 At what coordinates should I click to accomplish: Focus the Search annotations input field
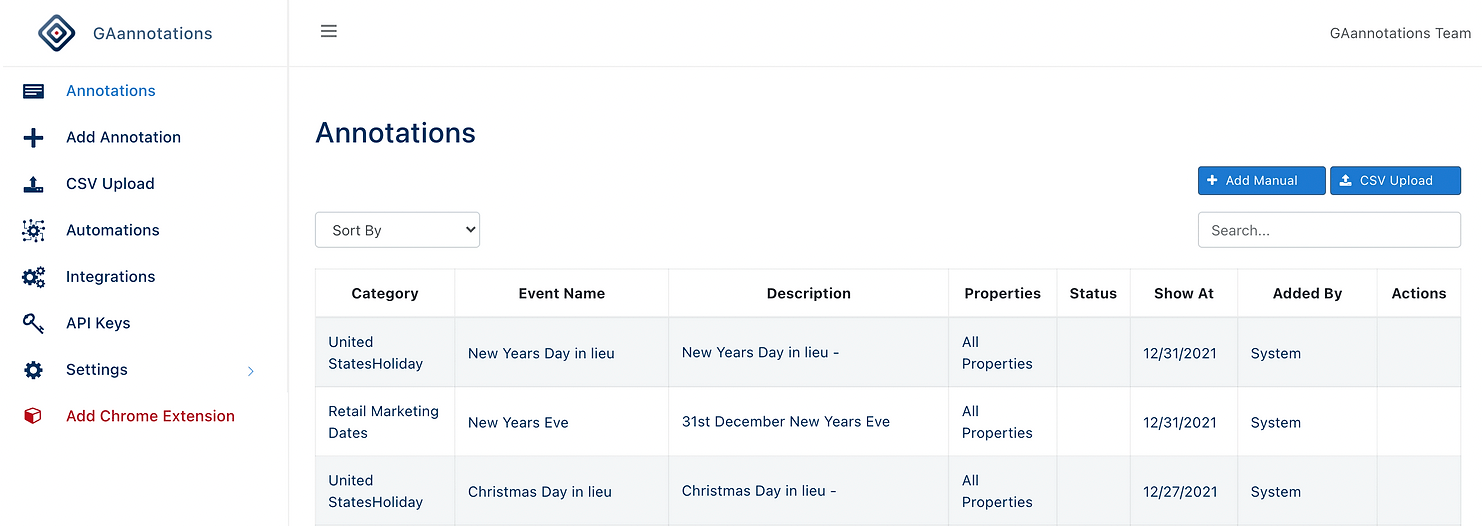point(1329,230)
